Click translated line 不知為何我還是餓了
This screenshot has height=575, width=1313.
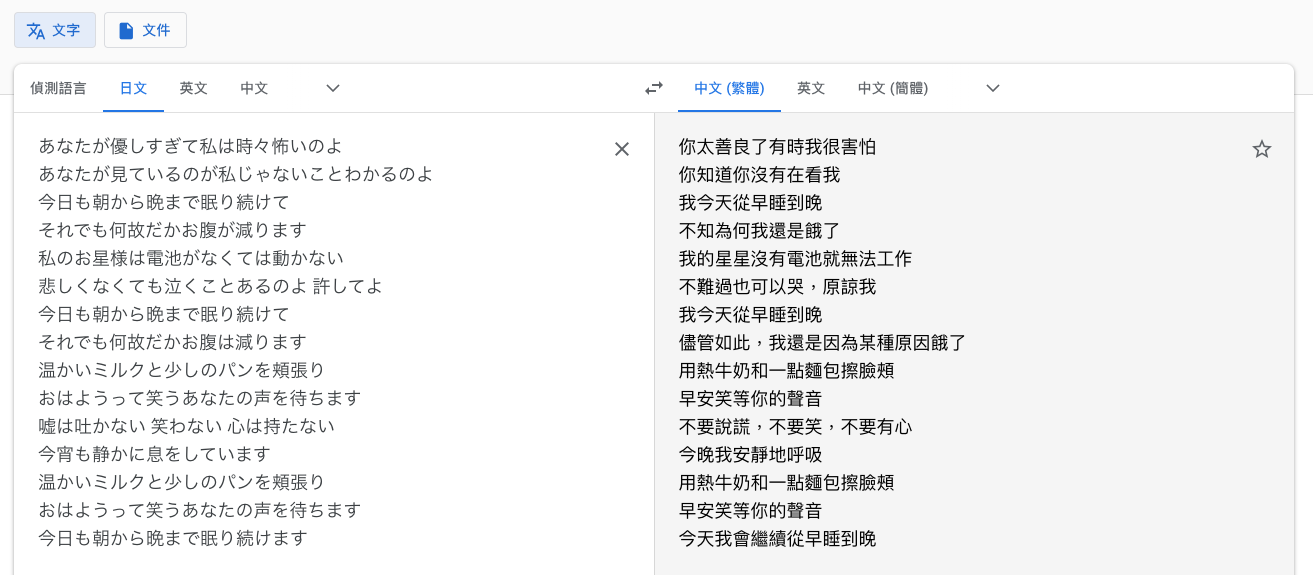[x=759, y=231]
